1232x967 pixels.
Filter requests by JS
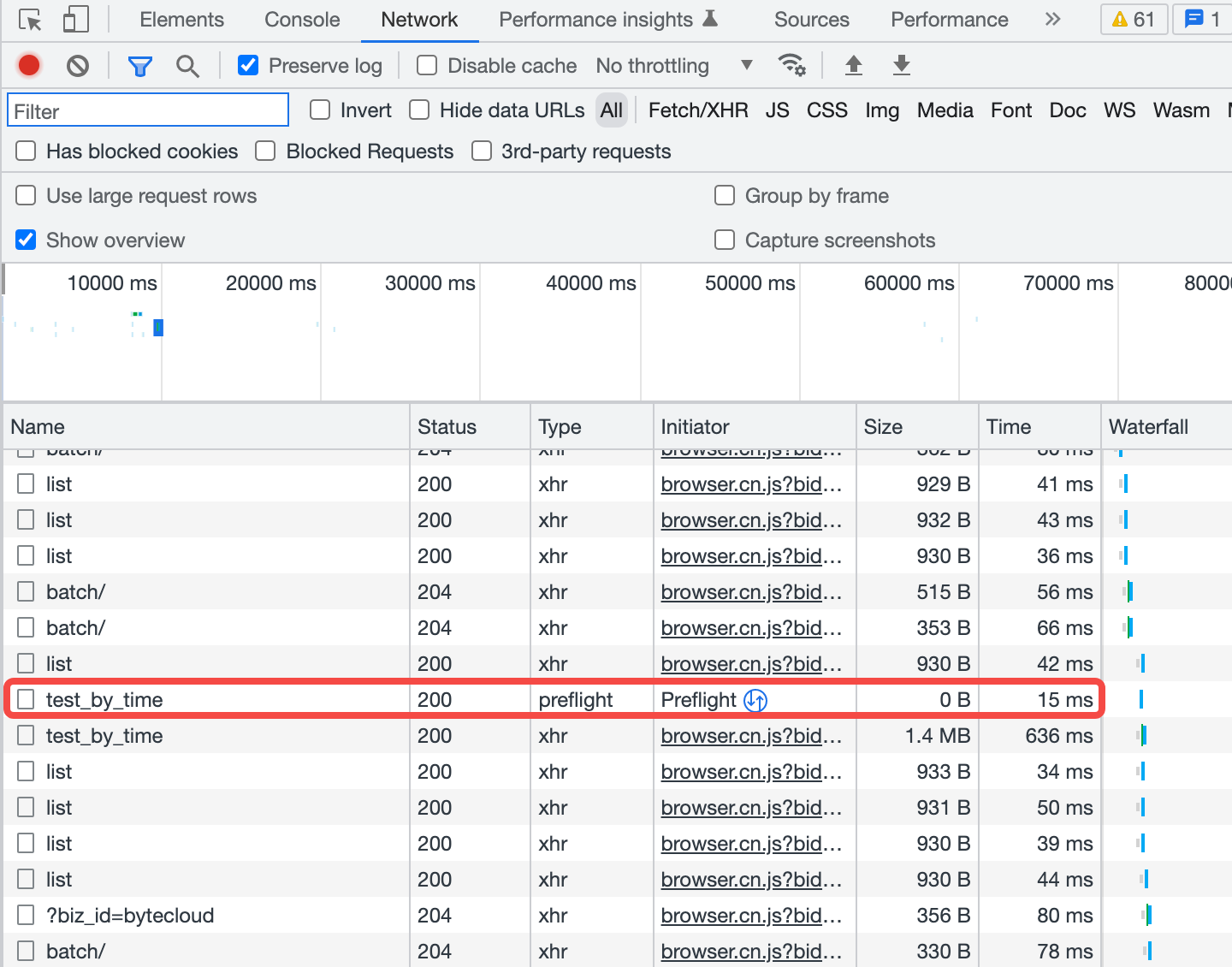click(x=778, y=110)
